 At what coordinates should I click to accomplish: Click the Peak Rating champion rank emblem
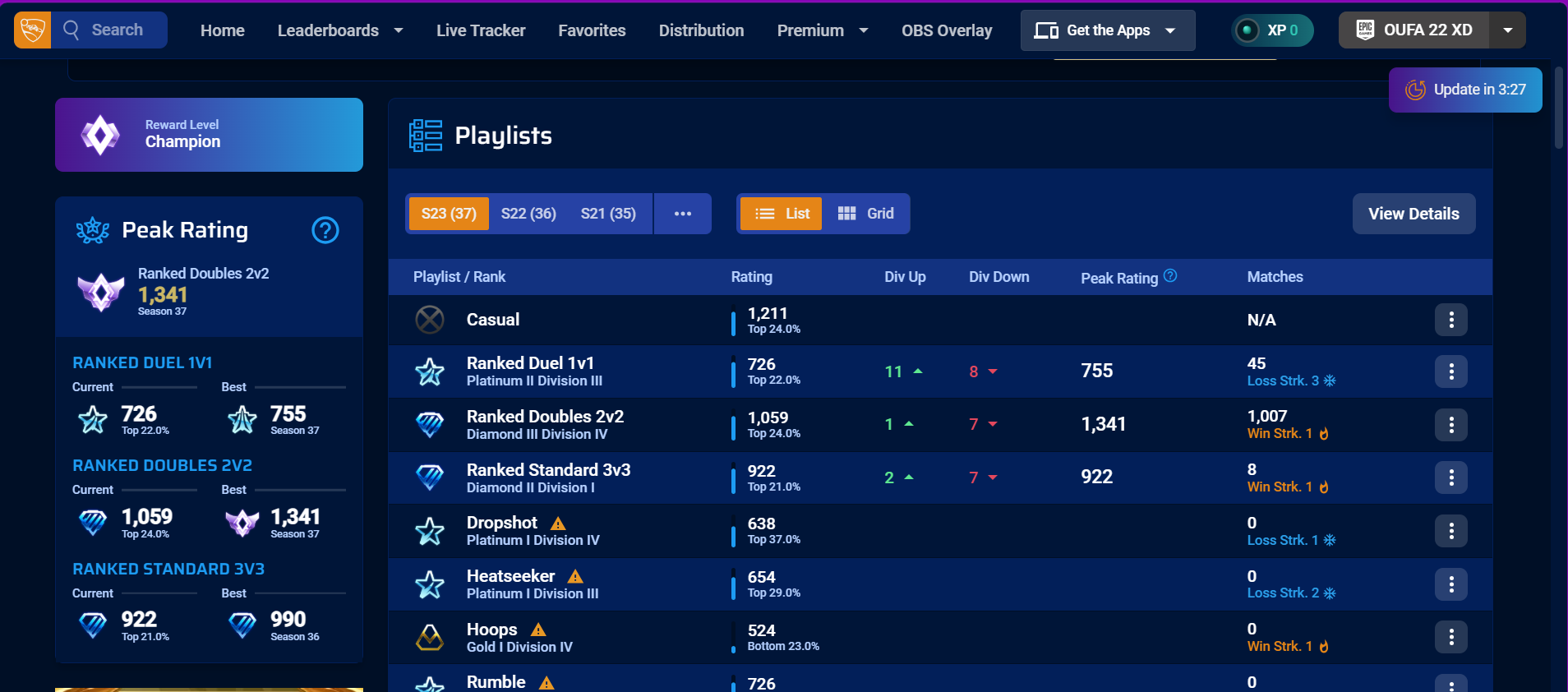pyautogui.click(x=101, y=292)
